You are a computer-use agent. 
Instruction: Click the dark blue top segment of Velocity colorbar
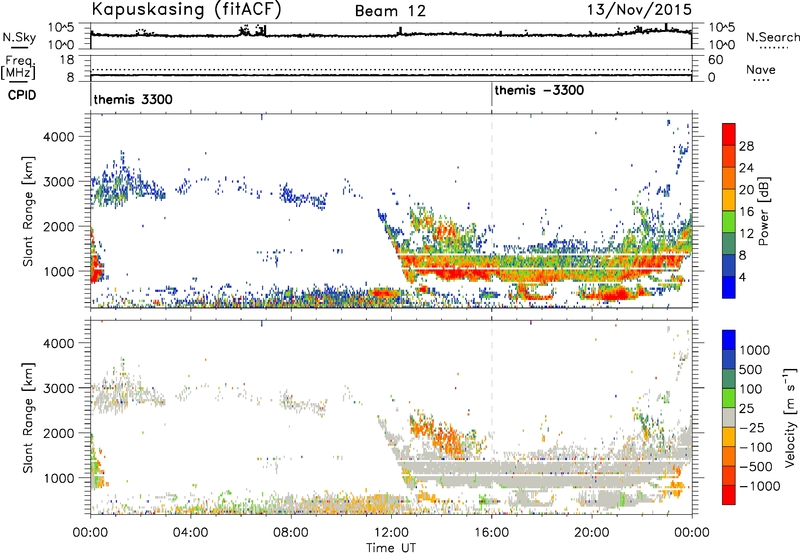pyautogui.click(x=729, y=339)
